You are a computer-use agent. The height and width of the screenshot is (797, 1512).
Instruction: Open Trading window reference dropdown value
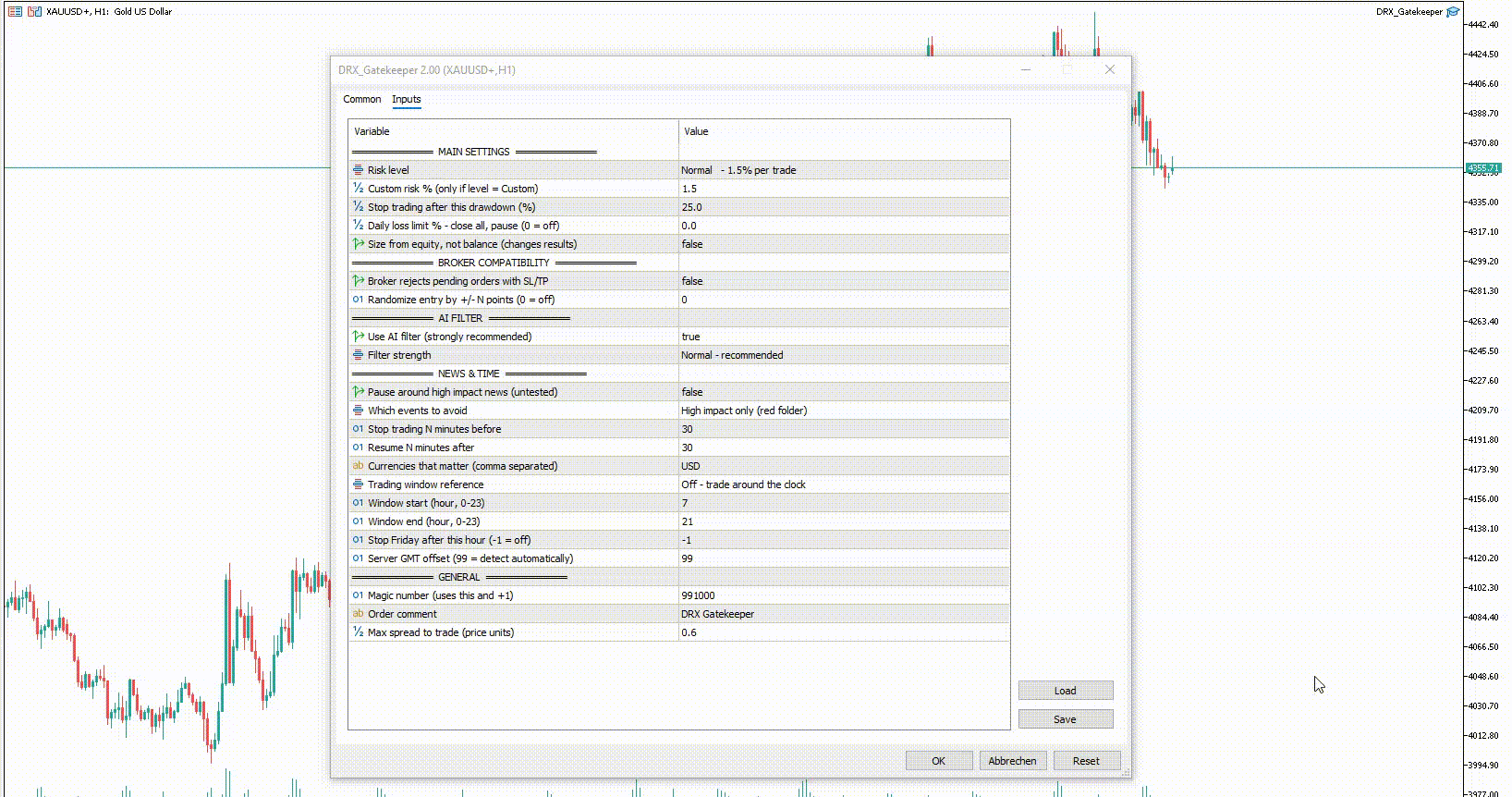(844, 484)
